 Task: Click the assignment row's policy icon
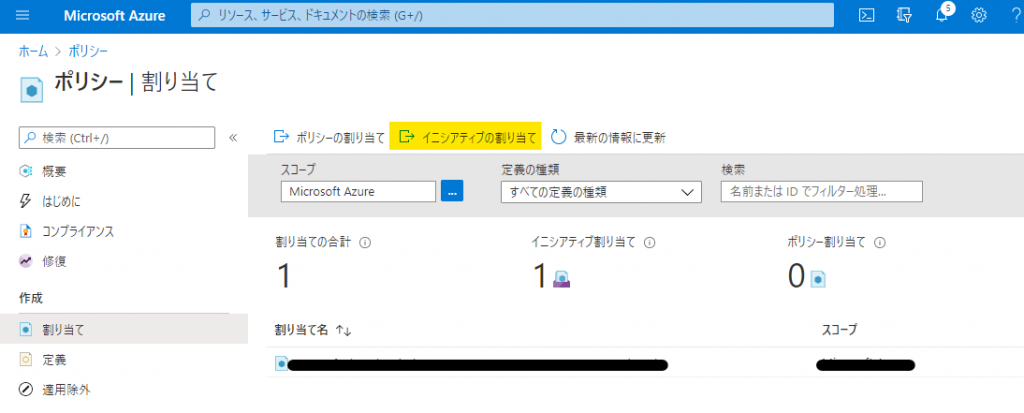[281, 364]
